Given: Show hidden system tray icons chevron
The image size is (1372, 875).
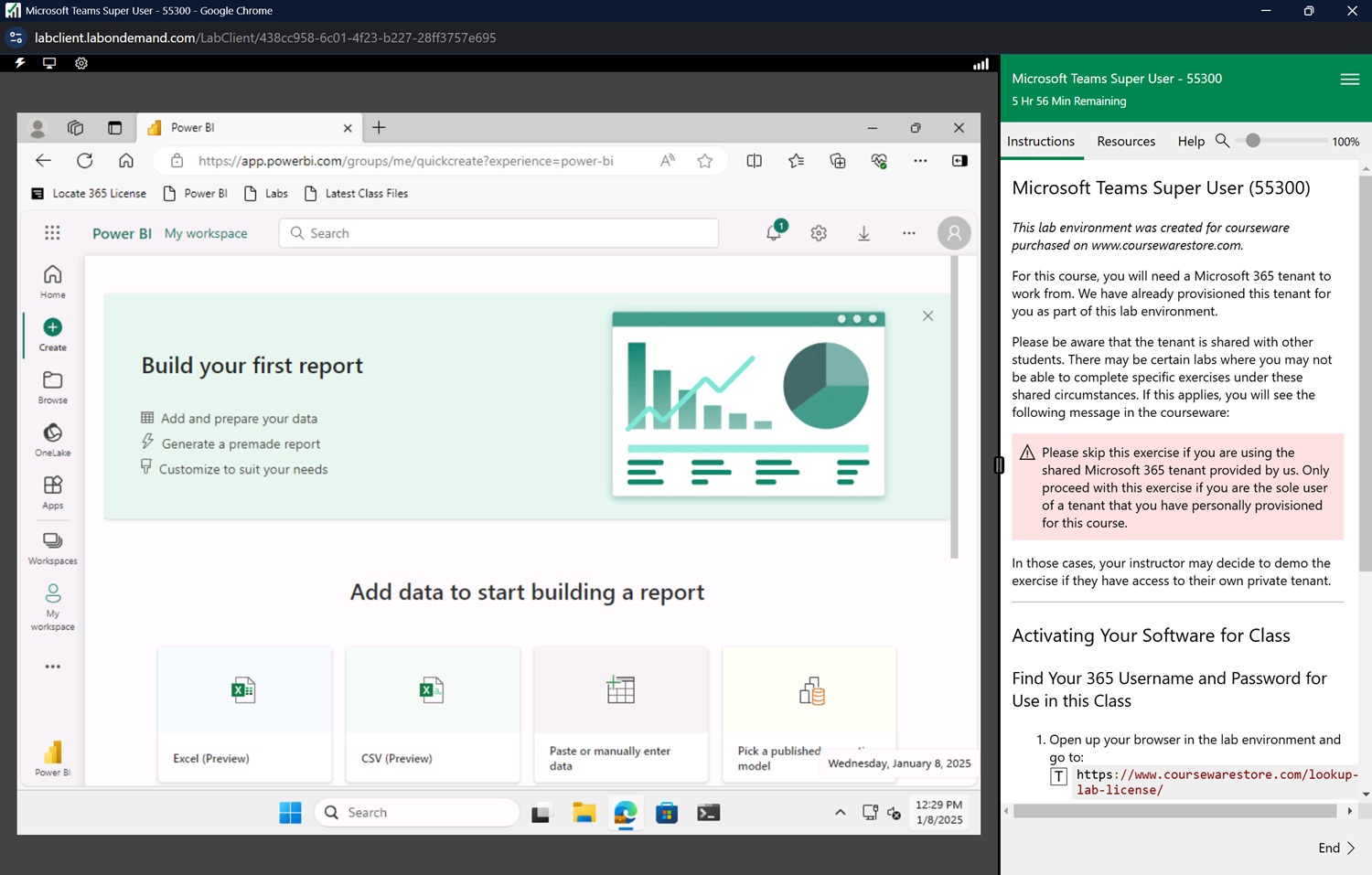Looking at the screenshot, I should (x=840, y=813).
